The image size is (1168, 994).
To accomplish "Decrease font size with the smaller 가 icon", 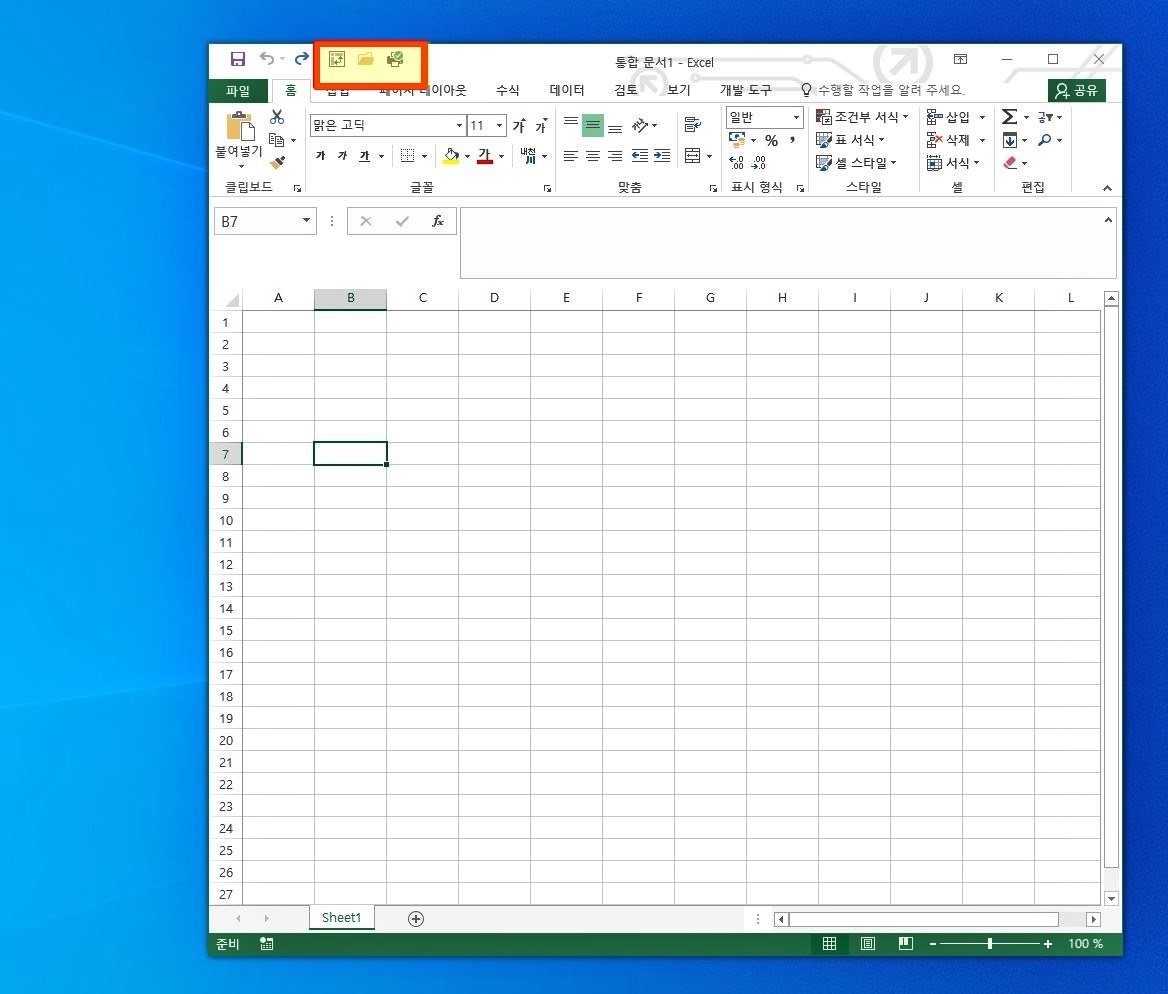I will (542, 125).
